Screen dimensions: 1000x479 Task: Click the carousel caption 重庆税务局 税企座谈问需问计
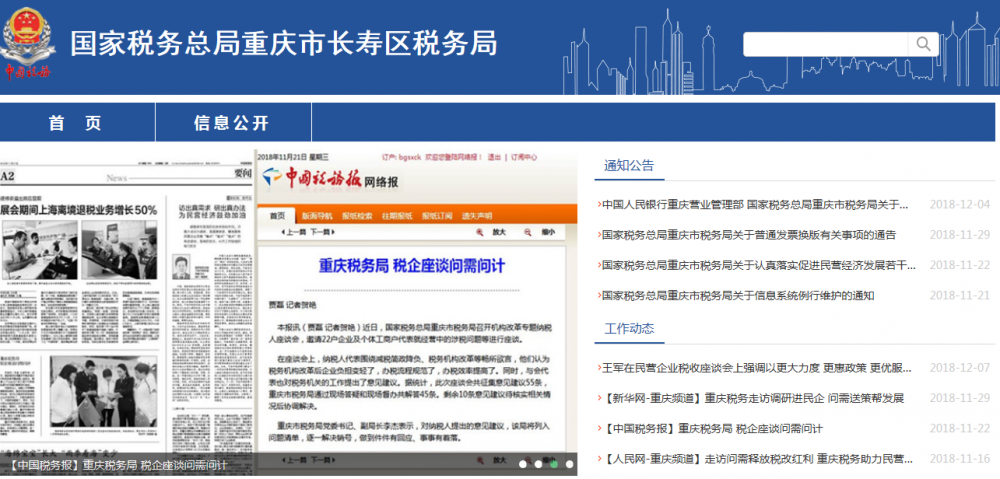coord(118,465)
